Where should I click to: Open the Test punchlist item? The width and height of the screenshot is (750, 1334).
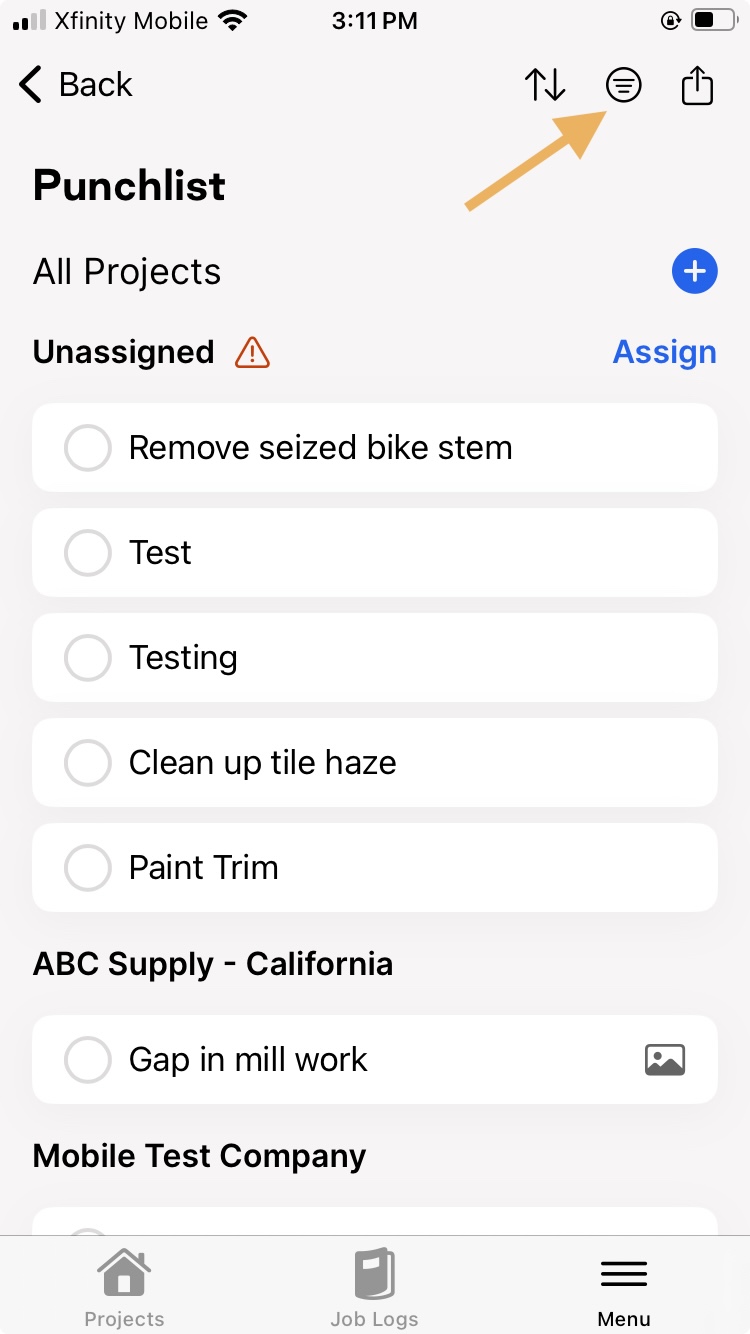tap(375, 553)
